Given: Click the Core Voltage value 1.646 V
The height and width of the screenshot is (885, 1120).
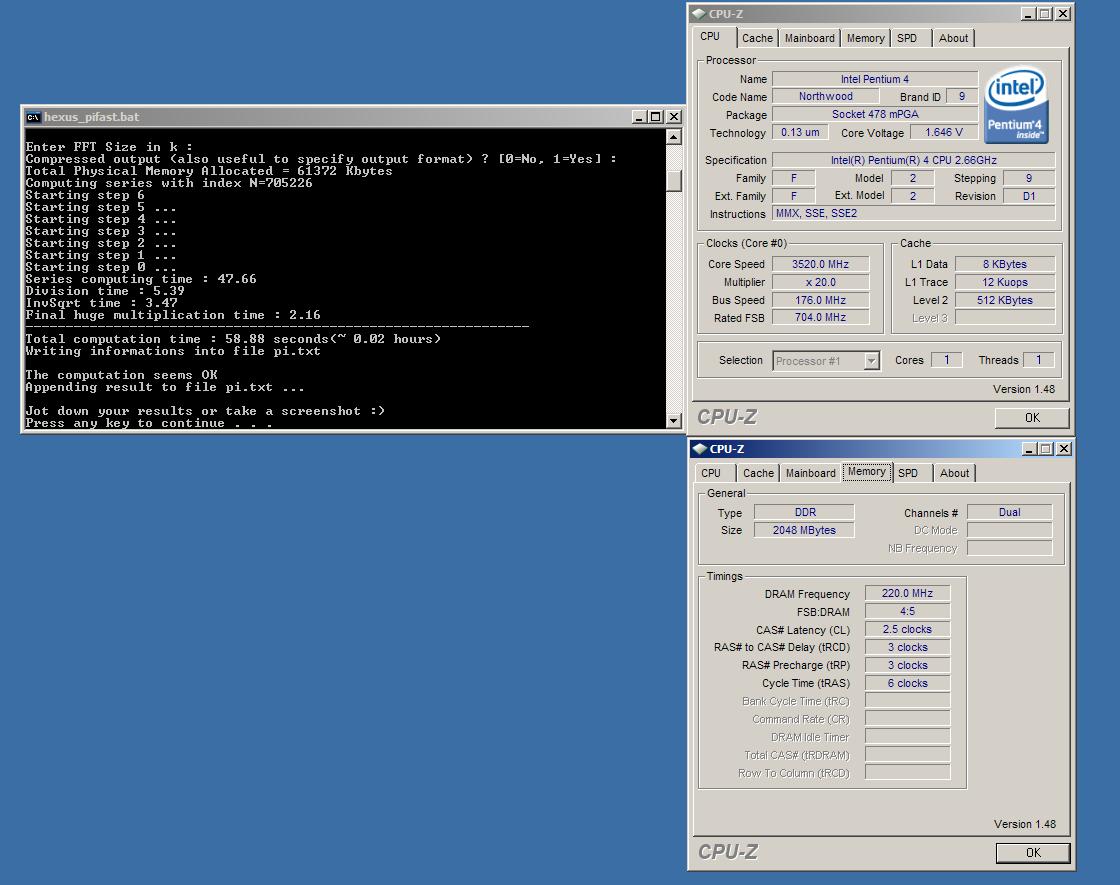Looking at the screenshot, I should [944, 132].
